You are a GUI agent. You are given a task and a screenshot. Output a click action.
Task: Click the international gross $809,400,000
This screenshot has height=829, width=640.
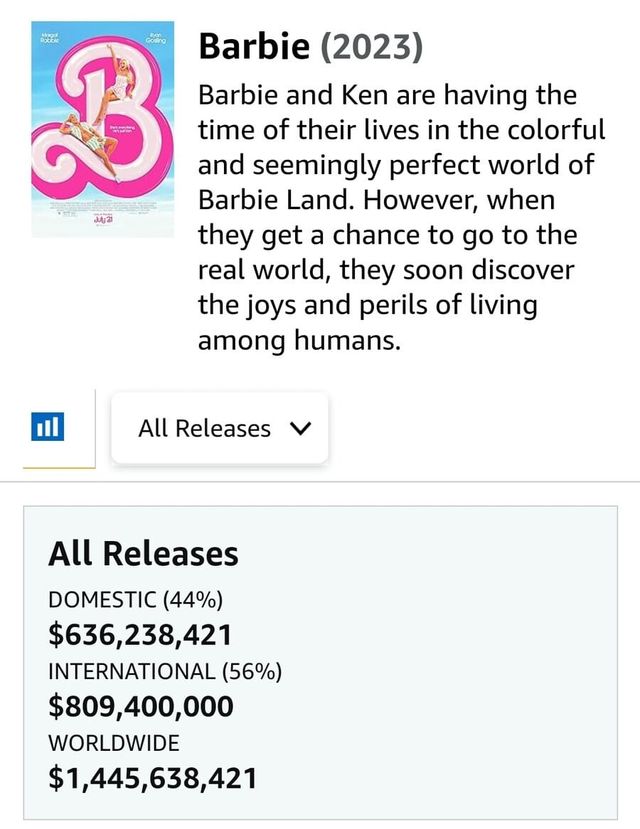pyautogui.click(x=141, y=706)
